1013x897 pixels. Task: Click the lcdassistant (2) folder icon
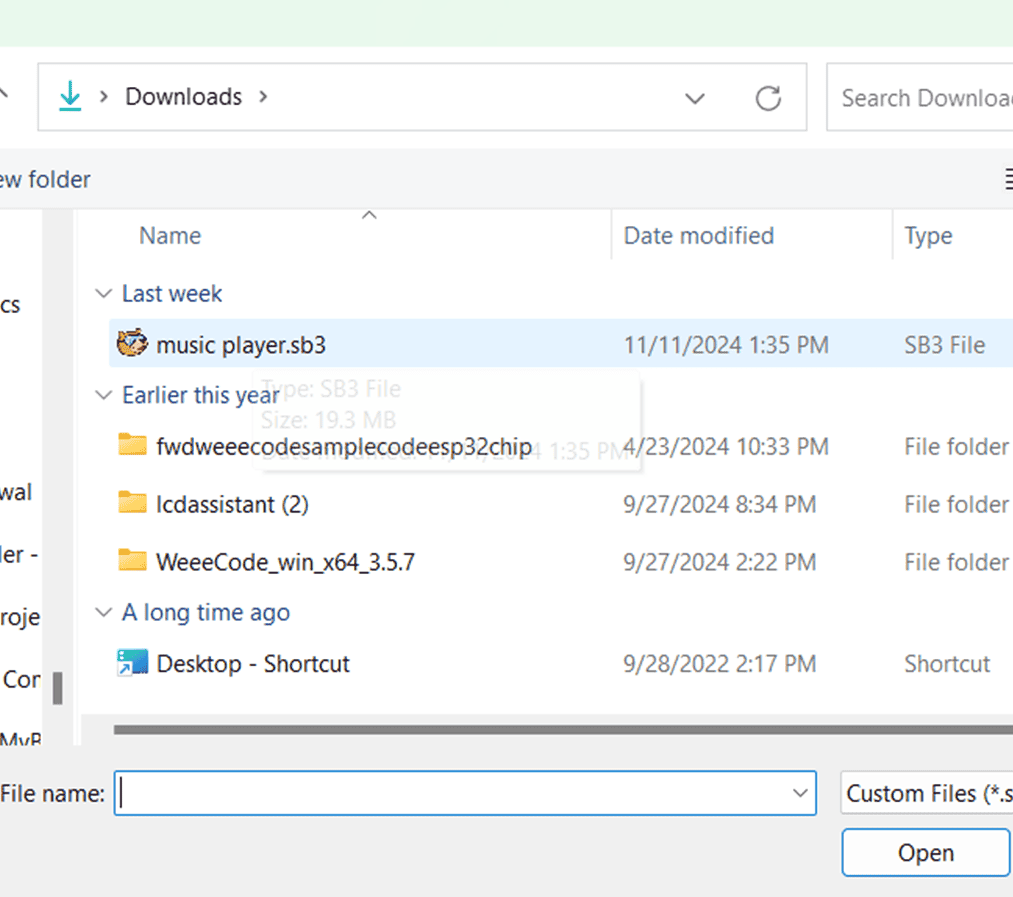132,503
